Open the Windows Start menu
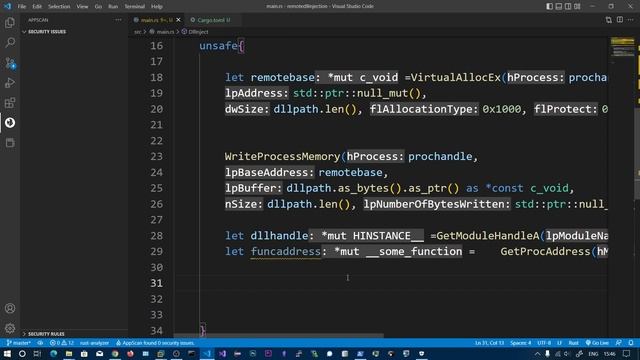 pyautogui.click(x=7, y=353)
